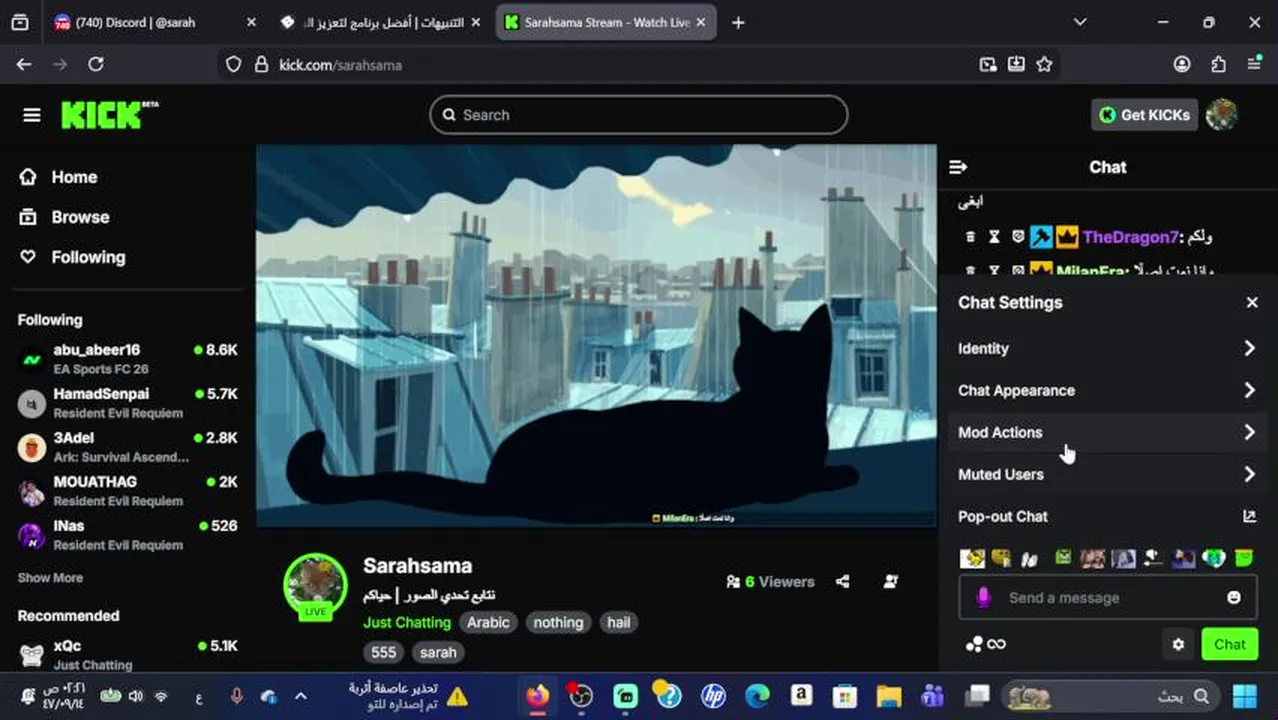Select the sarah tag
Image resolution: width=1278 pixels, height=720 pixels.
click(x=438, y=652)
